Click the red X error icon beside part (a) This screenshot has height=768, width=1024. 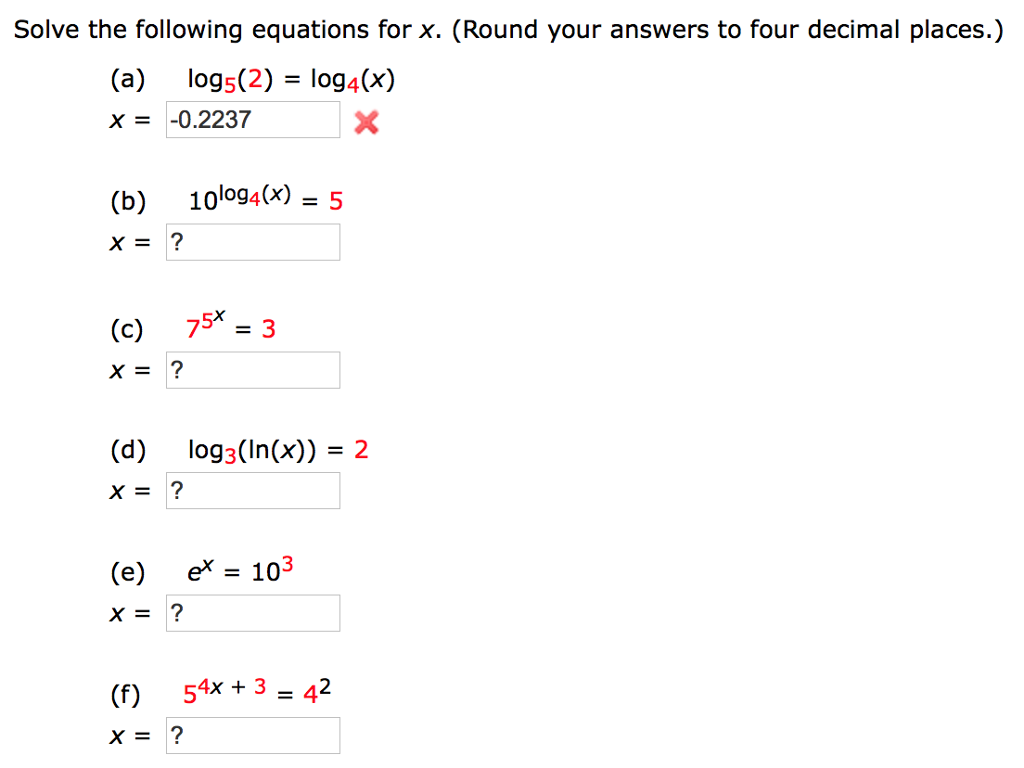pyautogui.click(x=365, y=122)
